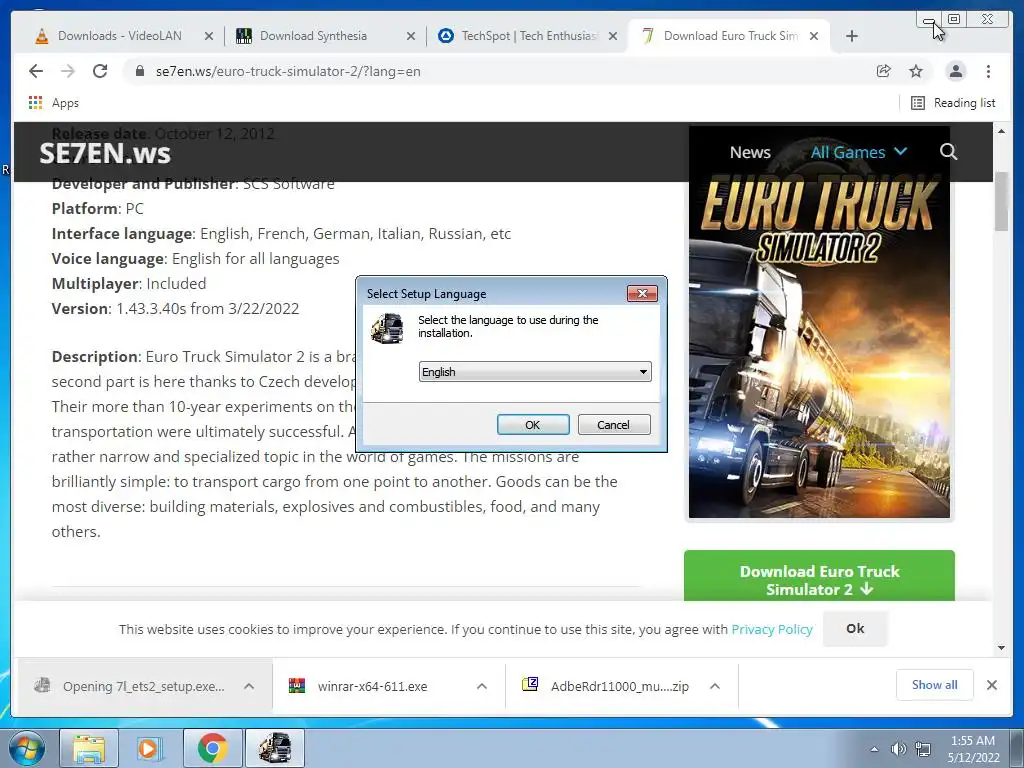Image resolution: width=1024 pixels, height=768 pixels.
Task: Expand options for 7l_ets2_setup.exe download
Action: (249, 686)
